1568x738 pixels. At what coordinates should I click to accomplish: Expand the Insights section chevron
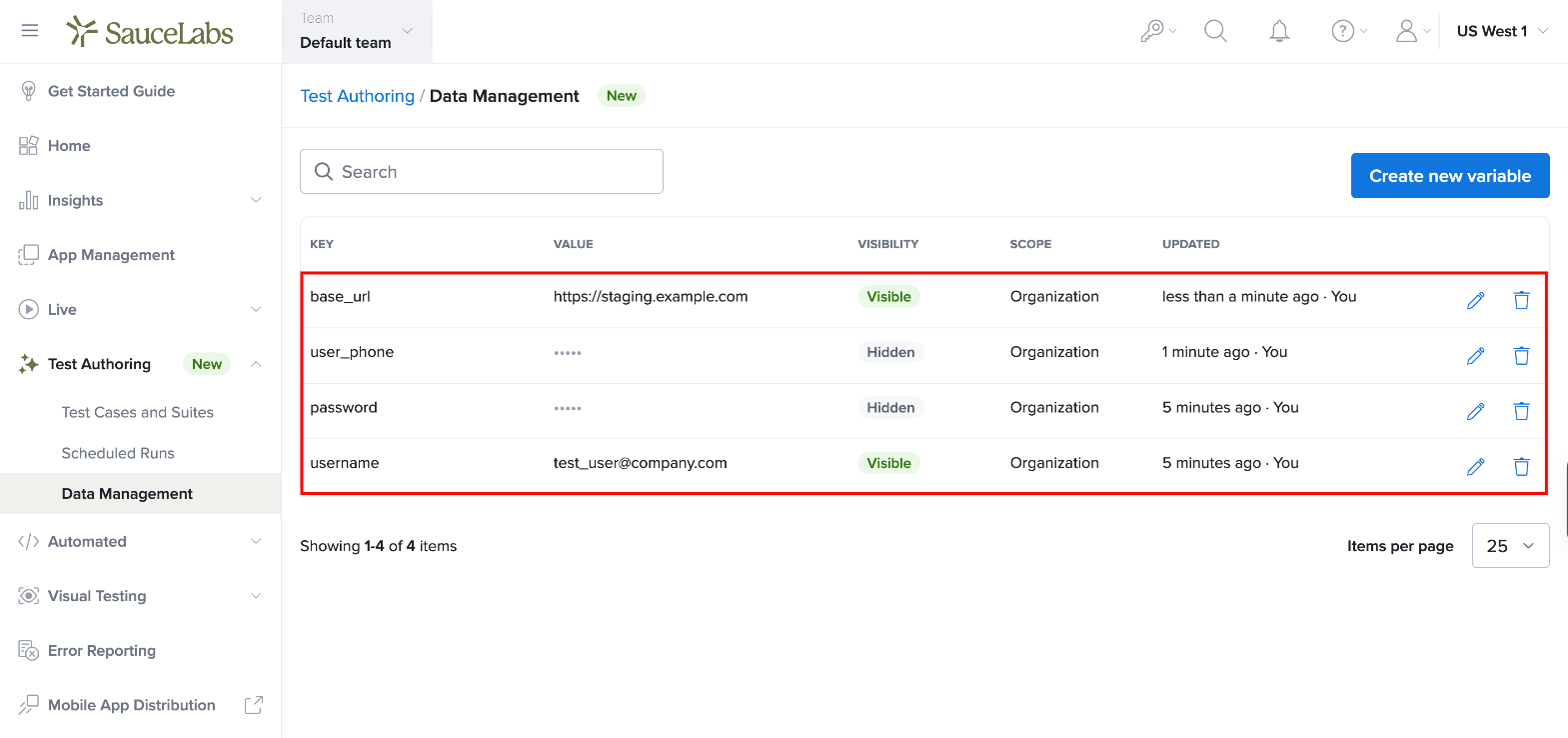pos(256,200)
